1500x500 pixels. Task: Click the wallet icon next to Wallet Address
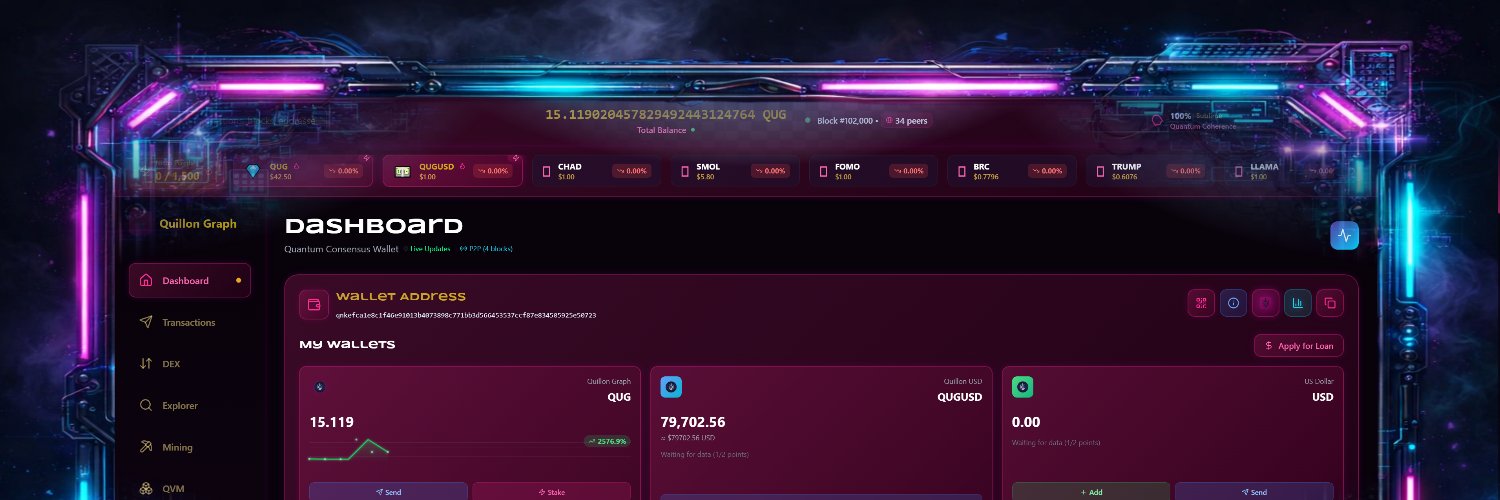point(314,305)
